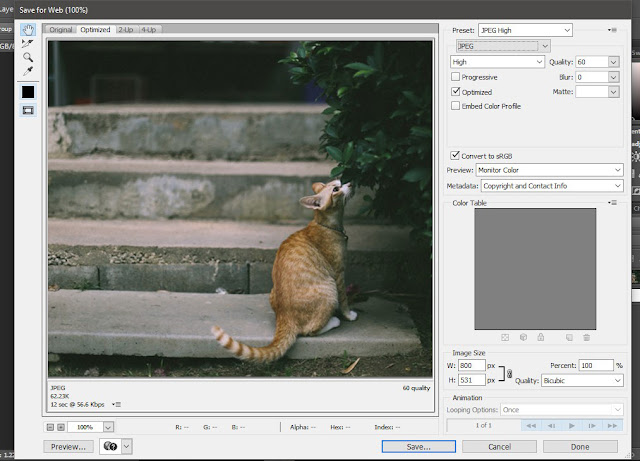The height and width of the screenshot is (461, 640).
Task: Open the High compression quality dropdown
Action: point(497,62)
